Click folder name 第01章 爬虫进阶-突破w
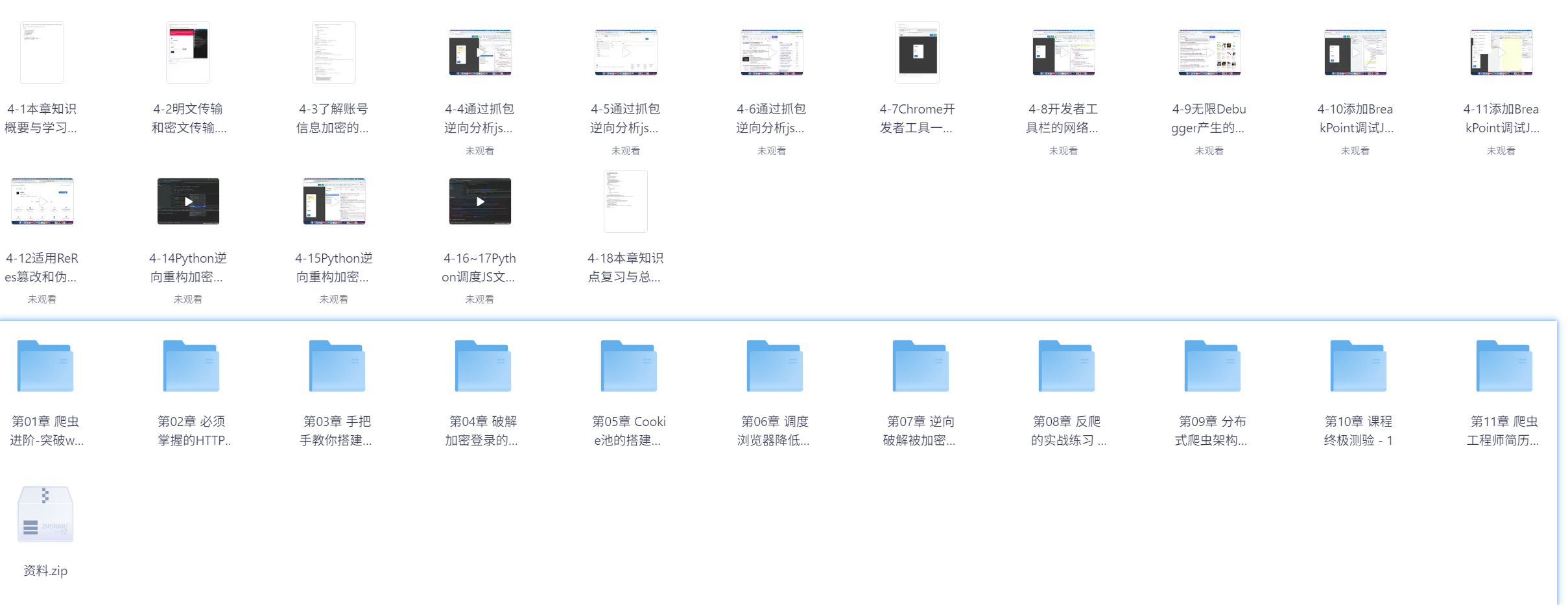The height and width of the screenshot is (605, 1568). coord(46,431)
